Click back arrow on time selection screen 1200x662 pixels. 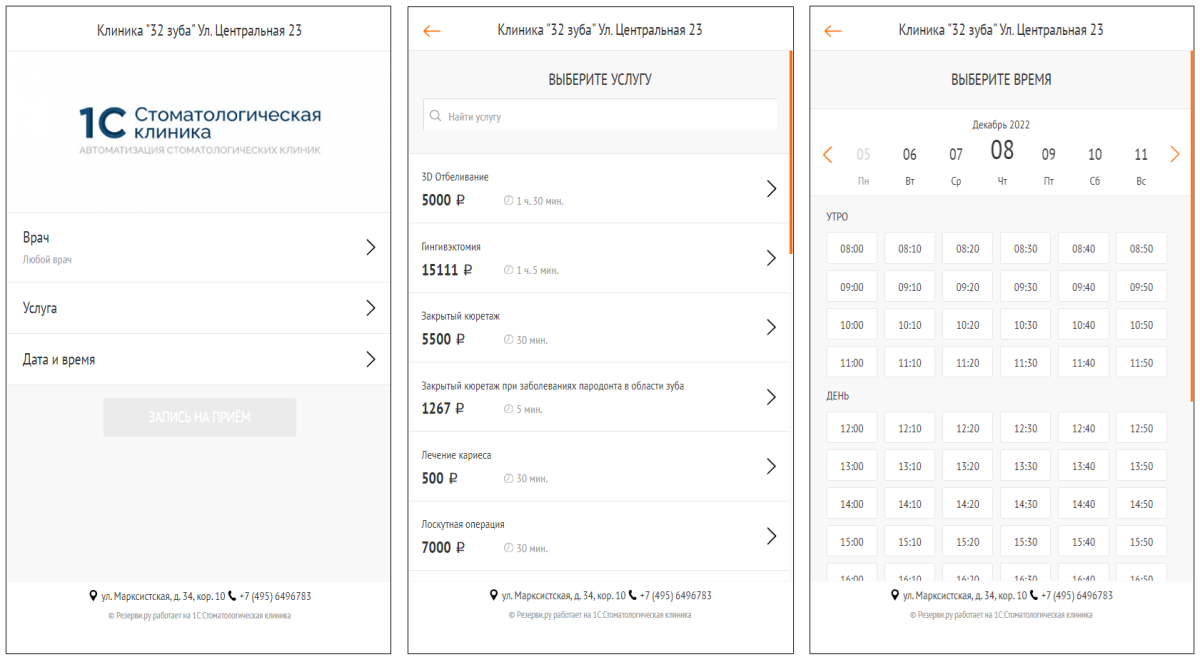(832, 31)
